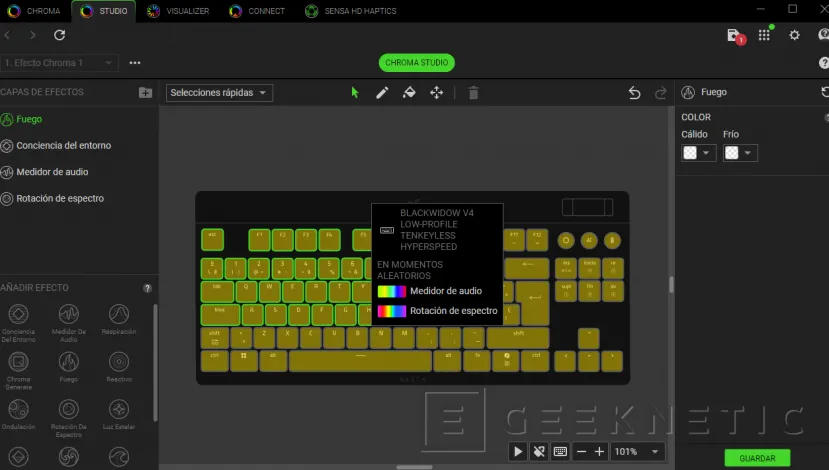829x470 pixels.
Task: Undo the last action
Action: [x=634, y=93]
